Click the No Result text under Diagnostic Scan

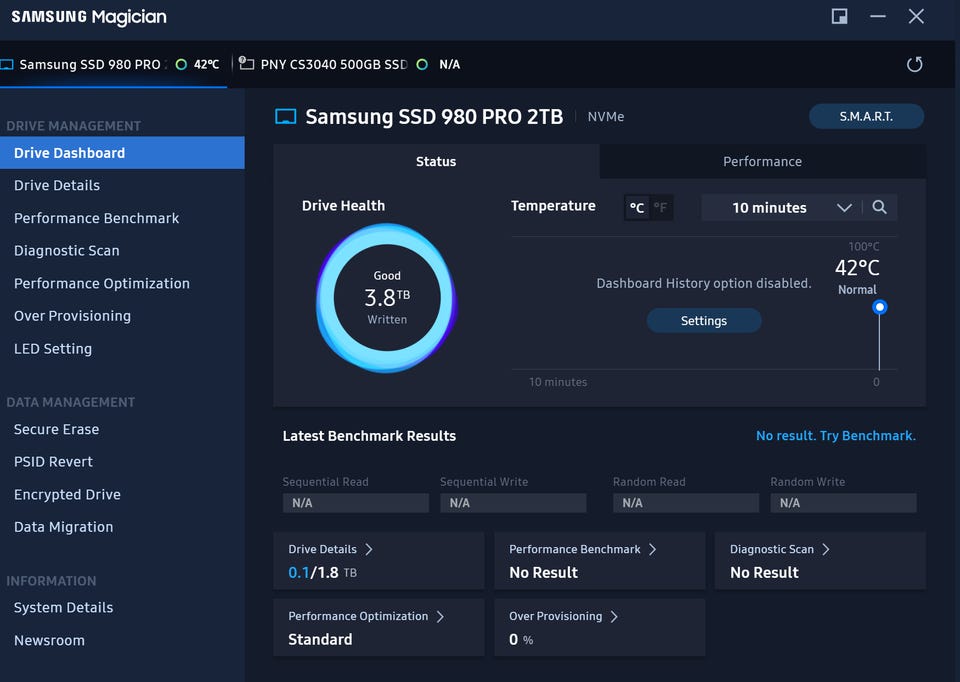point(764,572)
